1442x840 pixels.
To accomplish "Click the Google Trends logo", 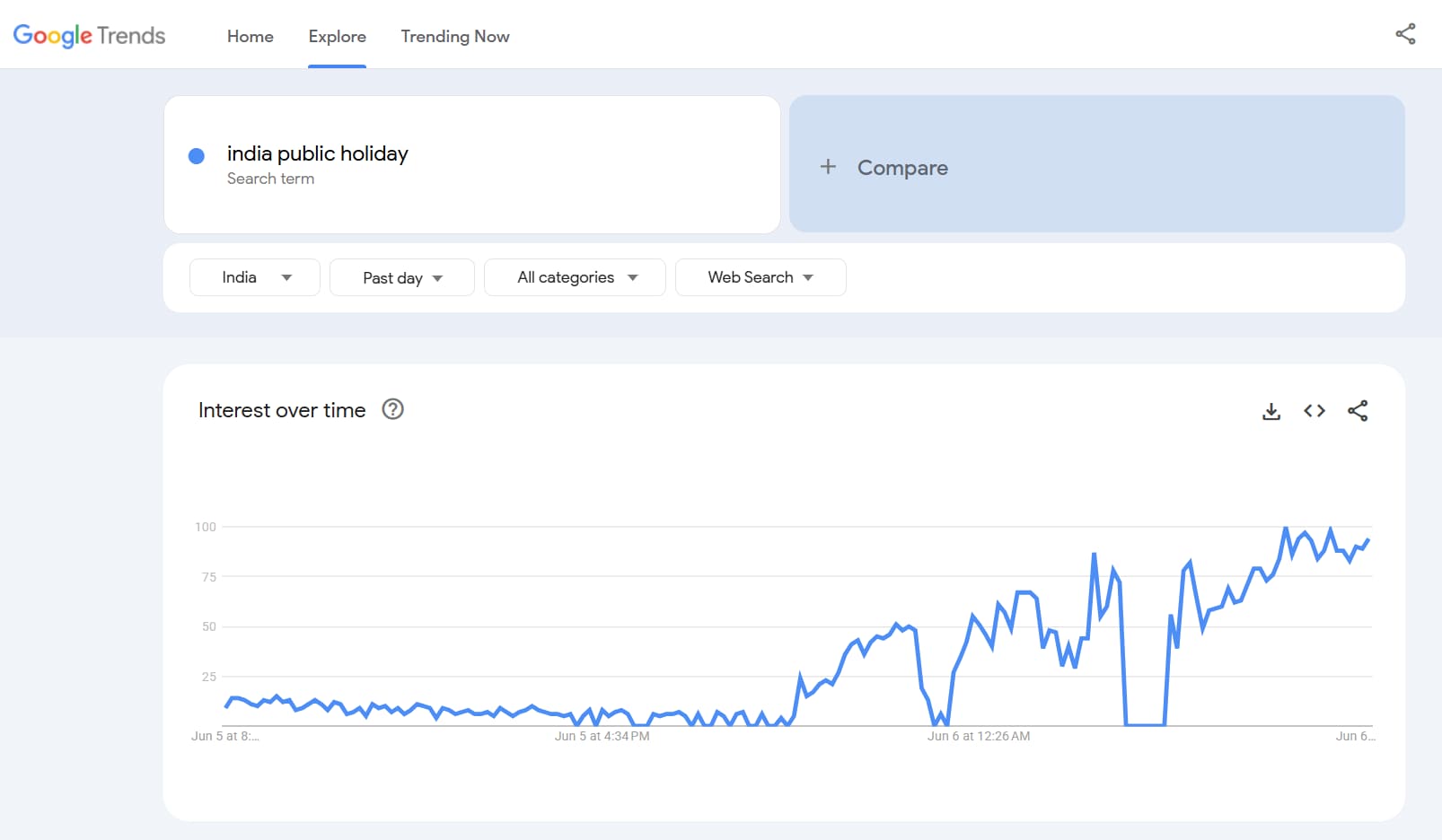I will (x=89, y=36).
